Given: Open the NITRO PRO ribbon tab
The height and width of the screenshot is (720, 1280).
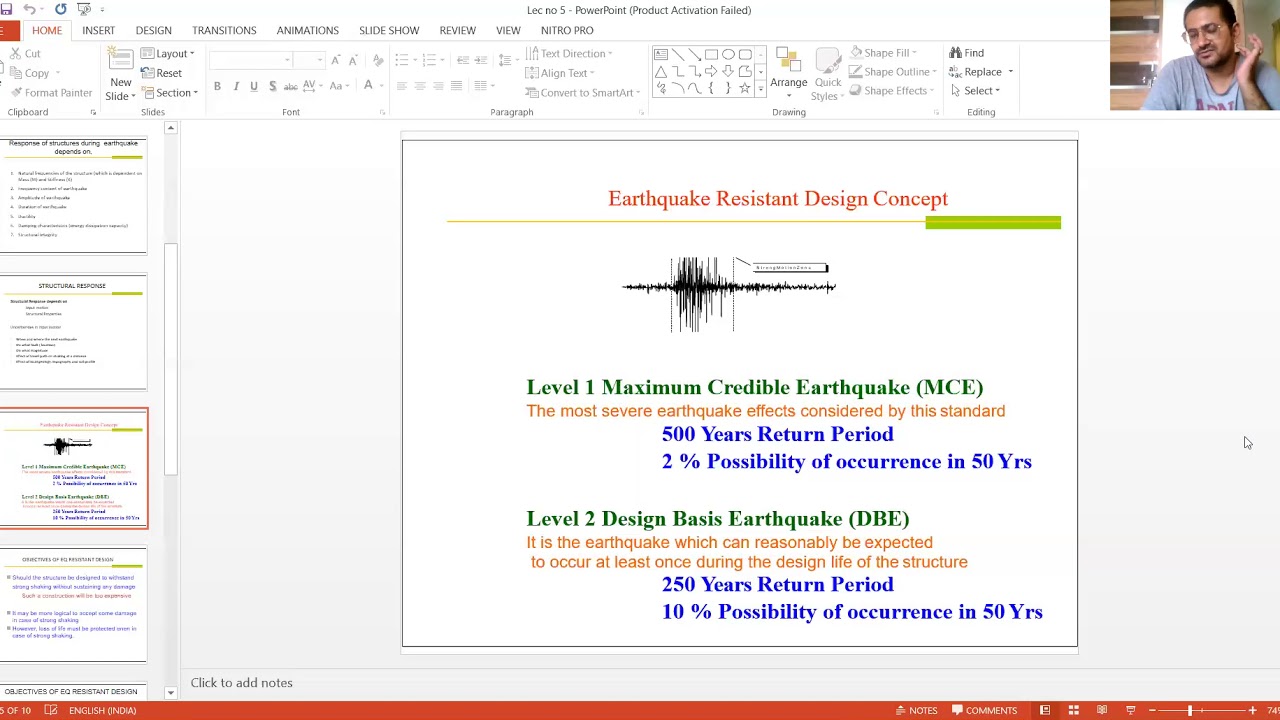Looking at the screenshot, I should pyautogui.click(x=567, y=30).
